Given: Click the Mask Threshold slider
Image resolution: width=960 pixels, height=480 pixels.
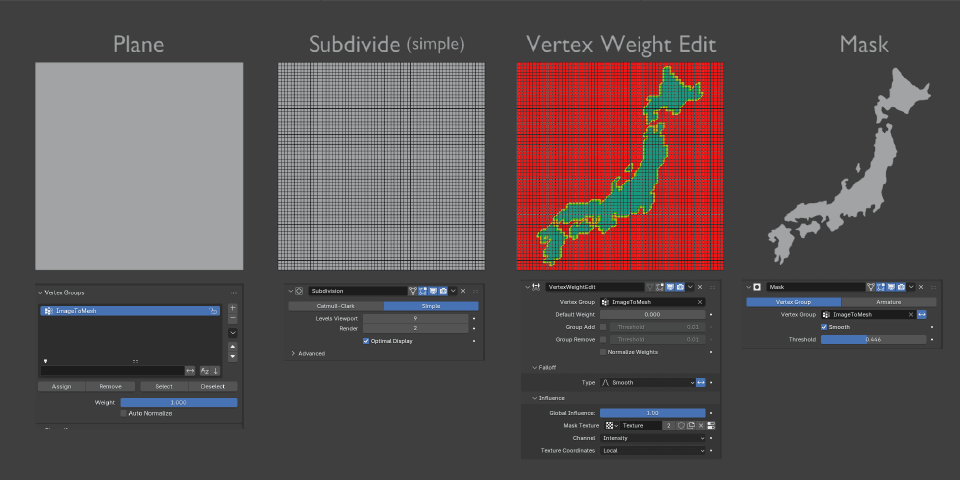Looking at the screenshot, I should (x=875, y=339).
